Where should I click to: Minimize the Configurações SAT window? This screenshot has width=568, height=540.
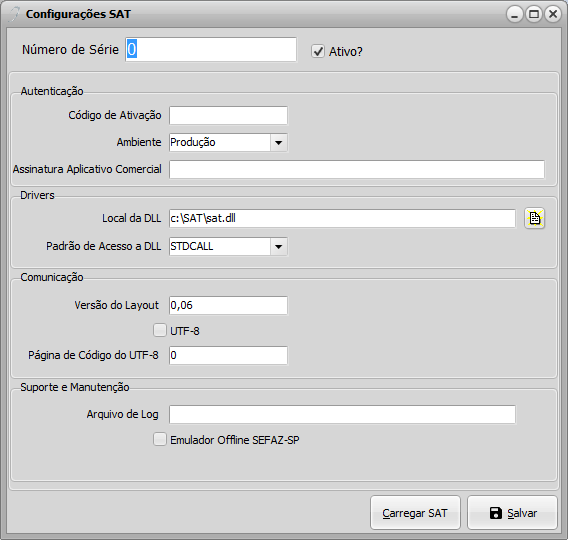click(x=514, y=14)
